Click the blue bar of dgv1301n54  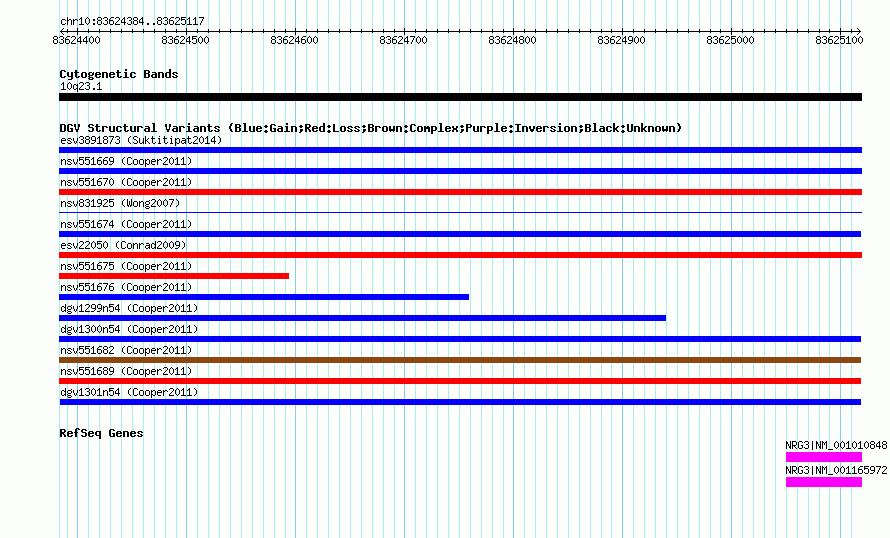point(460,402)
